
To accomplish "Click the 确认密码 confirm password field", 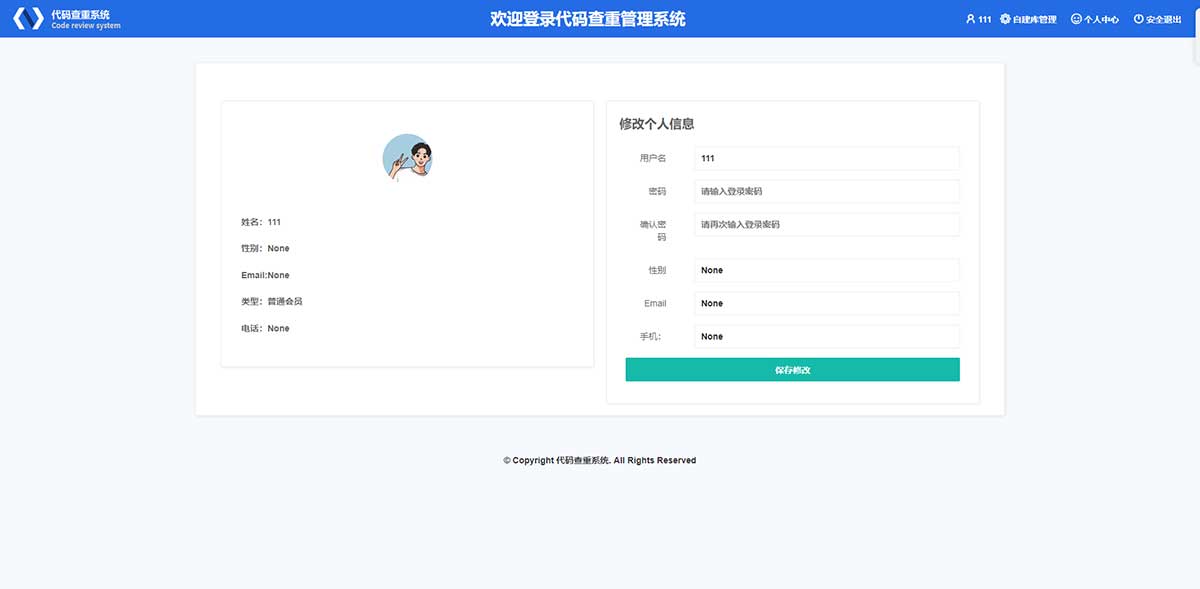I will 826,224.
